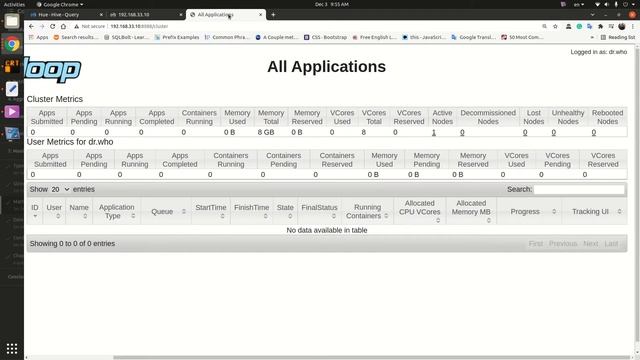Sort table by FinalStatus column
640x360 pixels.
coord(320,211)
